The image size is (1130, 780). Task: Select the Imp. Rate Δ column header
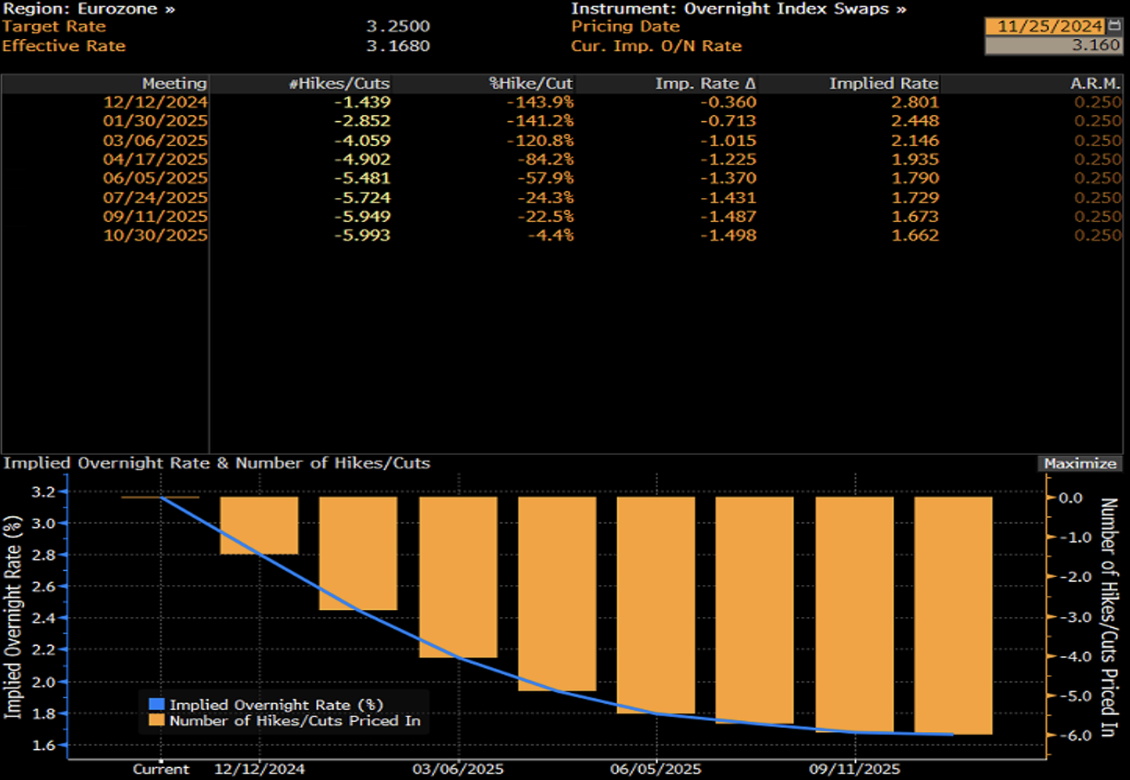point(706,84)
